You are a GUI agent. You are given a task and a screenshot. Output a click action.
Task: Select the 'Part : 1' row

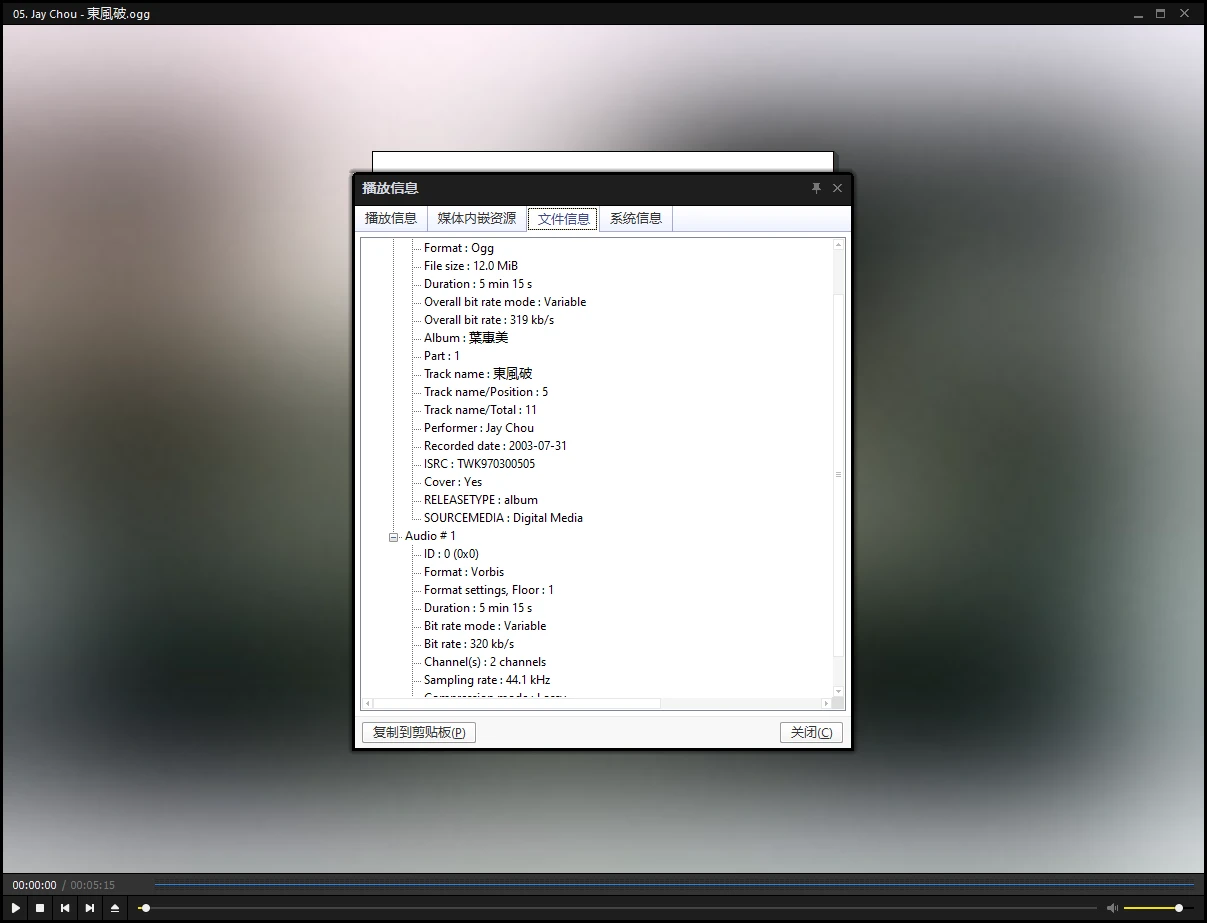click(442, 356)
